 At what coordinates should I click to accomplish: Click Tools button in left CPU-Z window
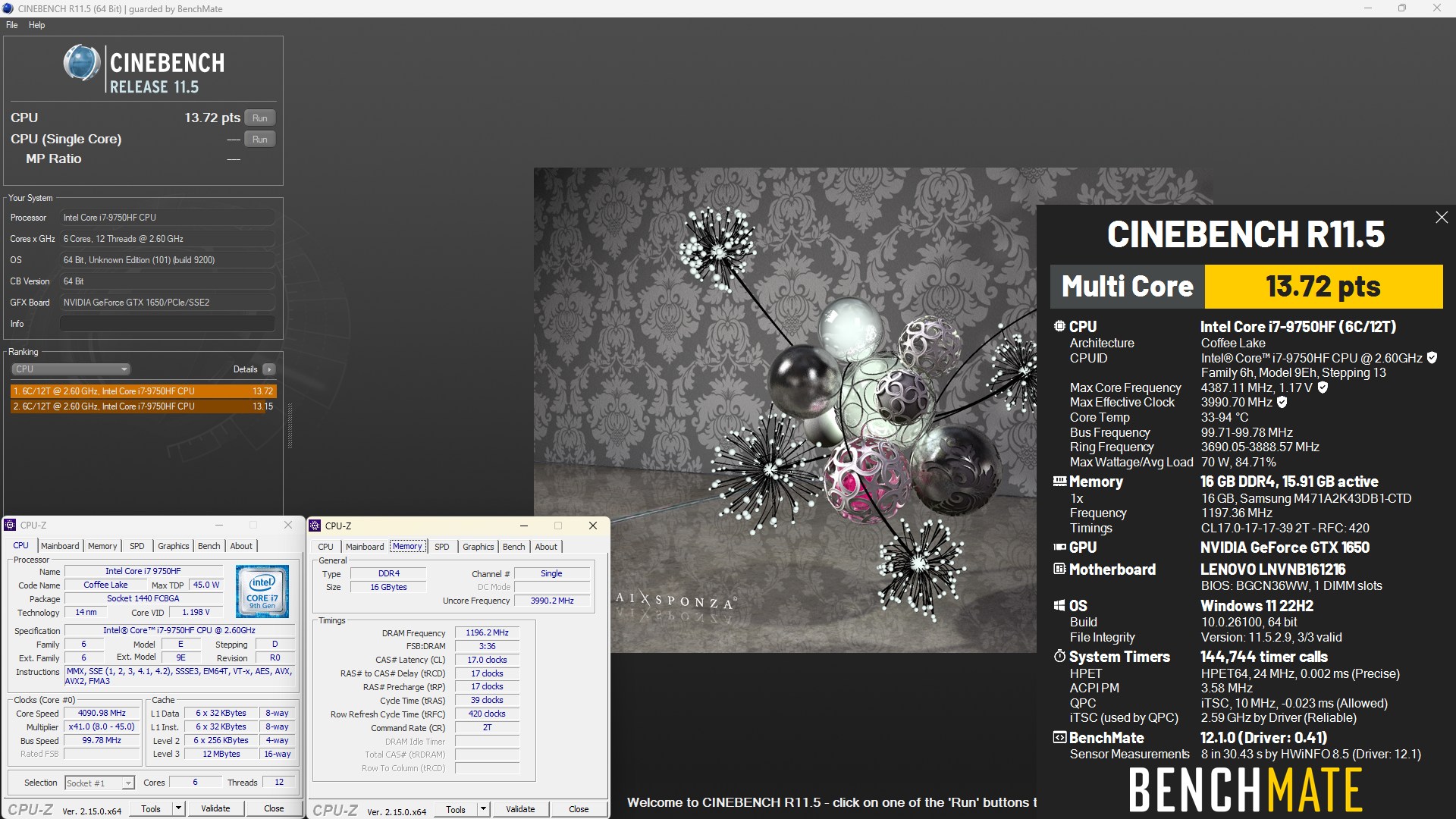[x=151, y=809]
